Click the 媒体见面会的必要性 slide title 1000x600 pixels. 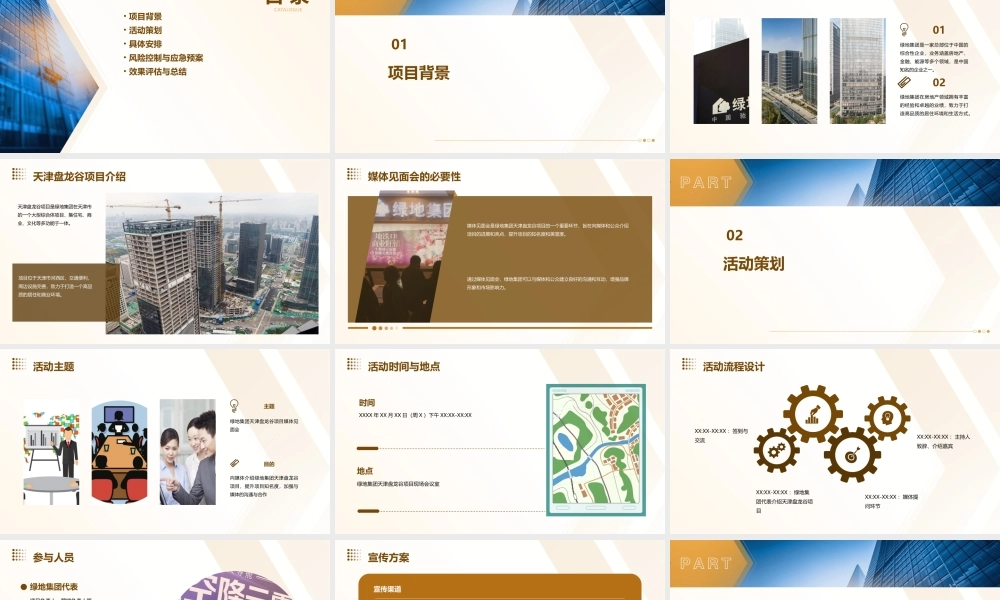414,177
